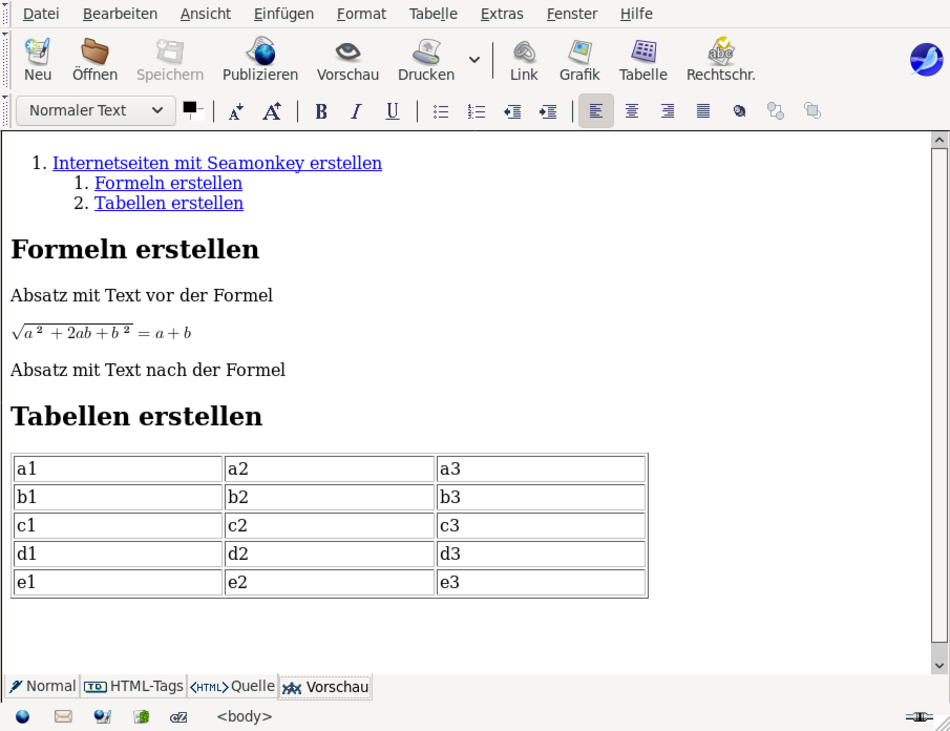
Task: Justify the text
Action: pos(703,111)
